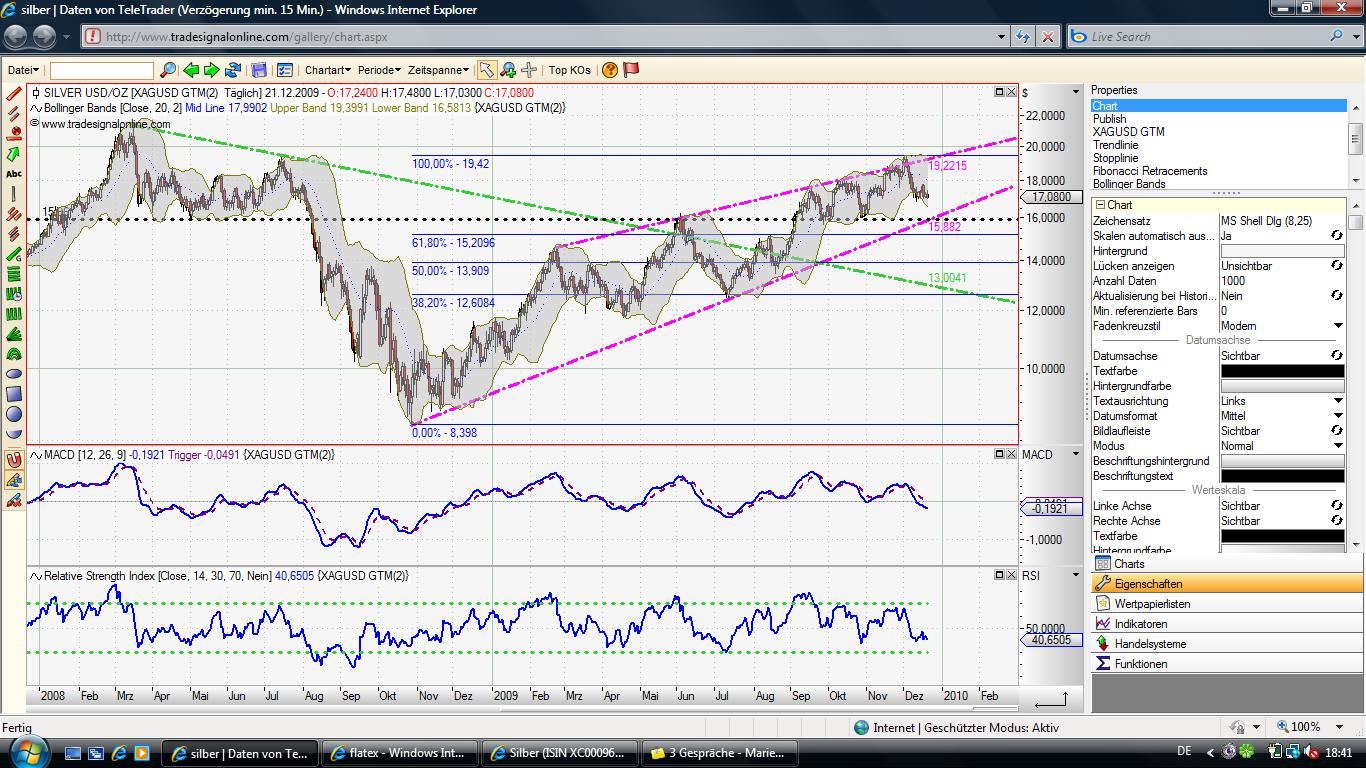This screenshot has width=1366, height=768.
Task: Click the toolbar search input field
Action: click(x=100, y=70)
